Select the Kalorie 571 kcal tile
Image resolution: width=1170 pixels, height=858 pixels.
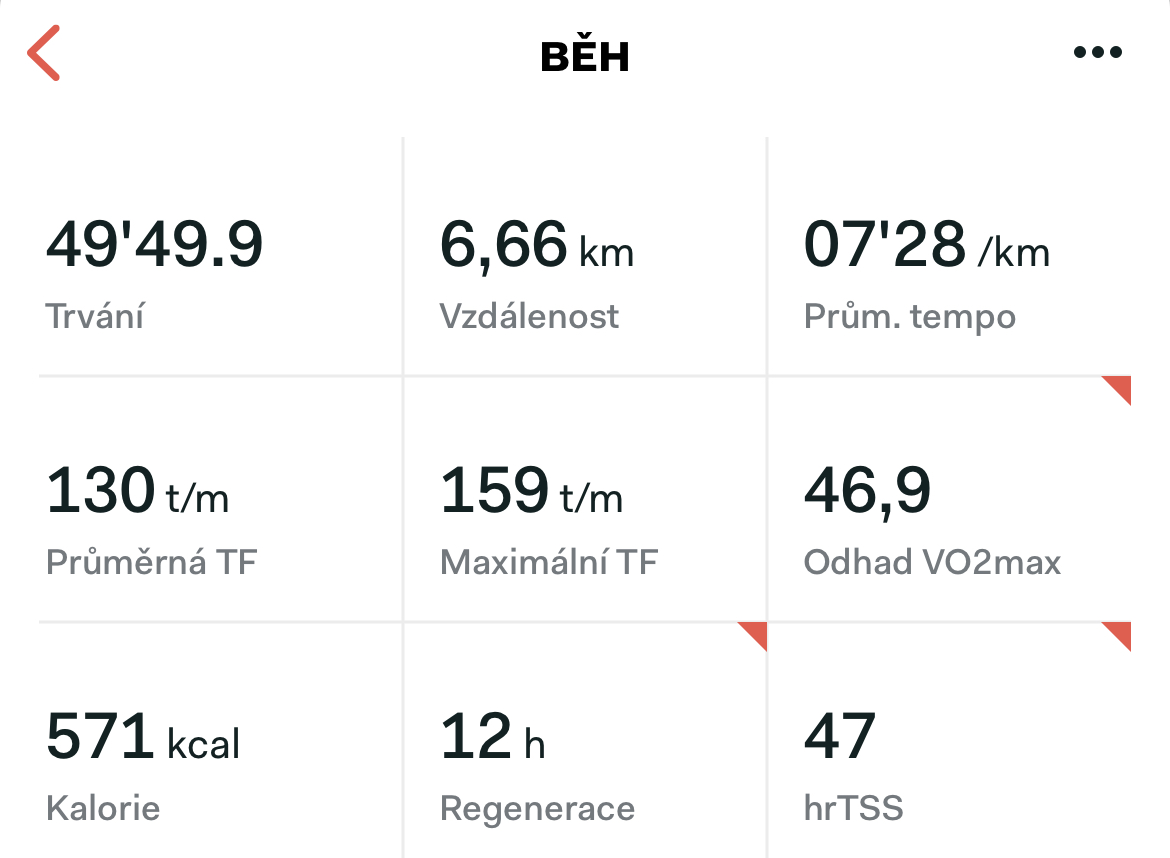(x=220, y=740)
